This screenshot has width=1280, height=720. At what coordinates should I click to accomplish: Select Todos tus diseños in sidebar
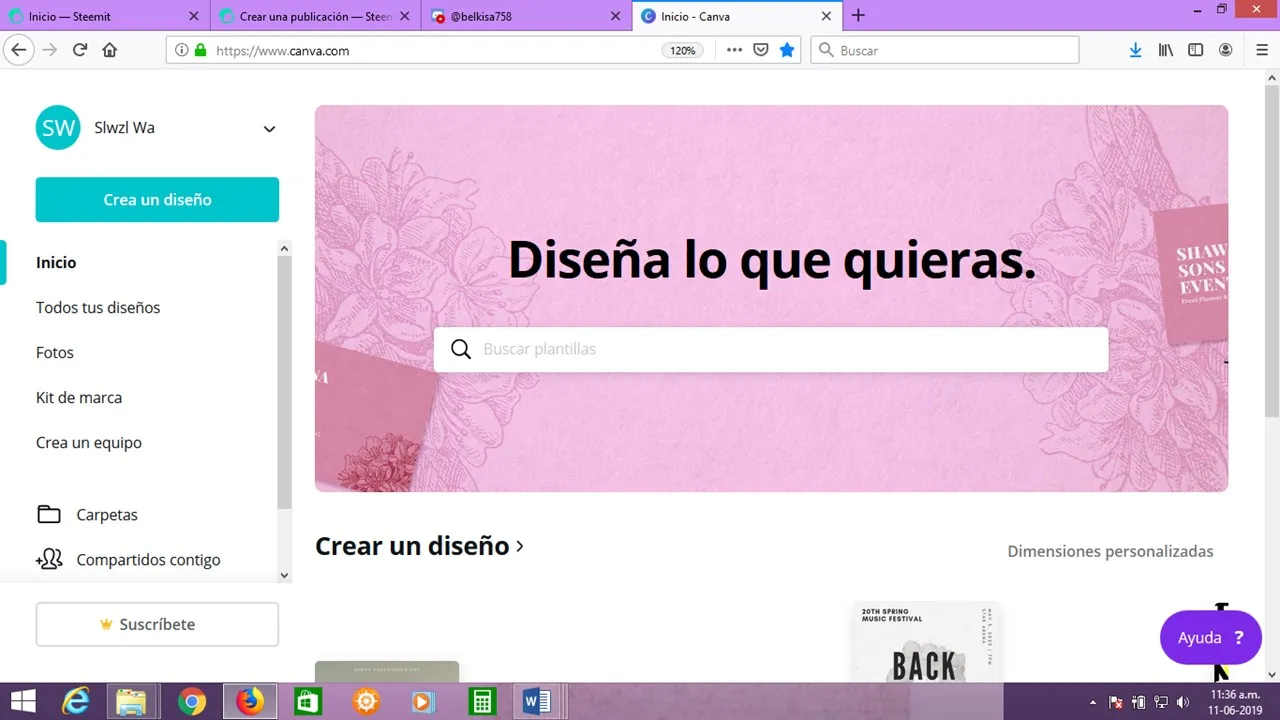(x=98, y=308)
